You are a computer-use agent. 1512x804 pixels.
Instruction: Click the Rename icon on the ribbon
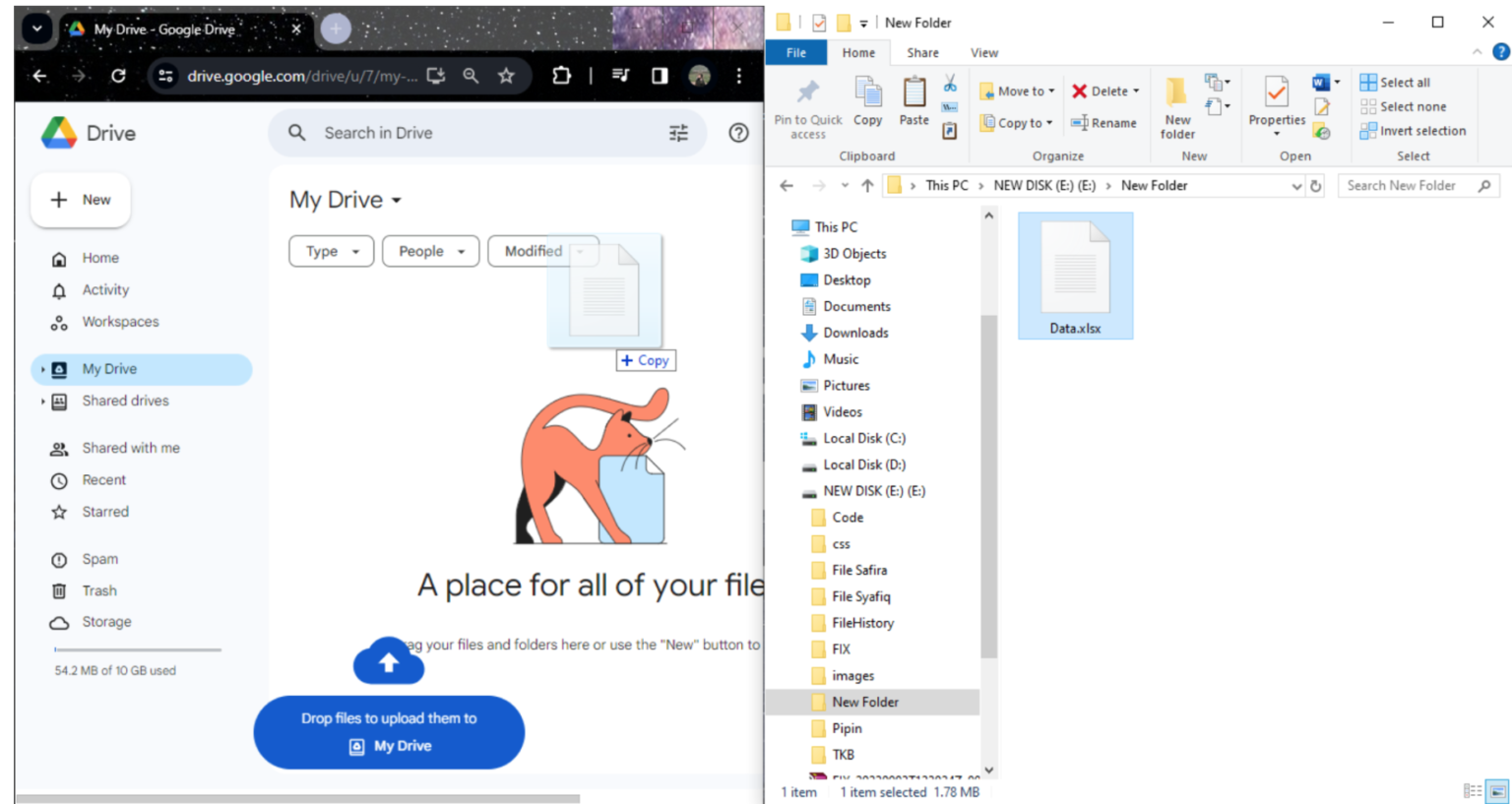pyautogui.click(x=1104, y=123)
